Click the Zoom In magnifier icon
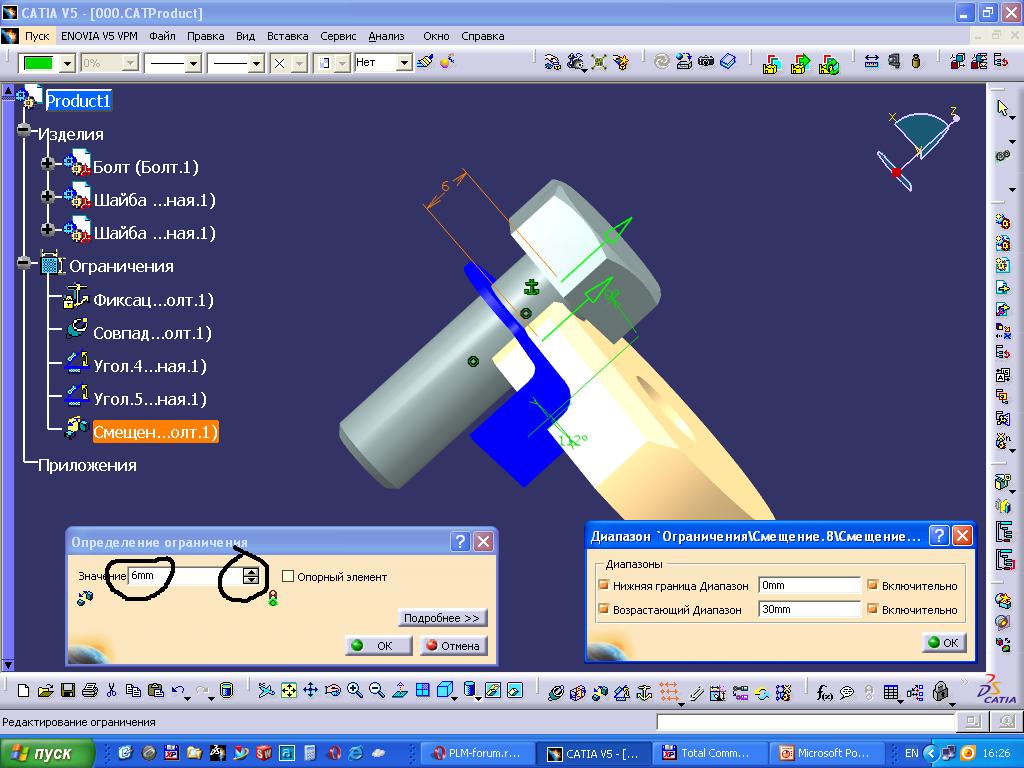1024x768 pixels. coord(355,690)
